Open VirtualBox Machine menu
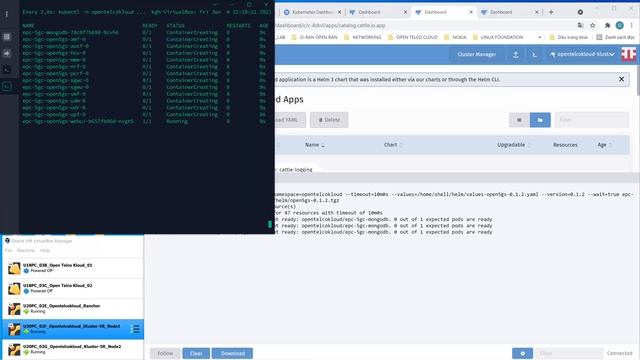Viewport: 640px width, 360px height. 26,250
